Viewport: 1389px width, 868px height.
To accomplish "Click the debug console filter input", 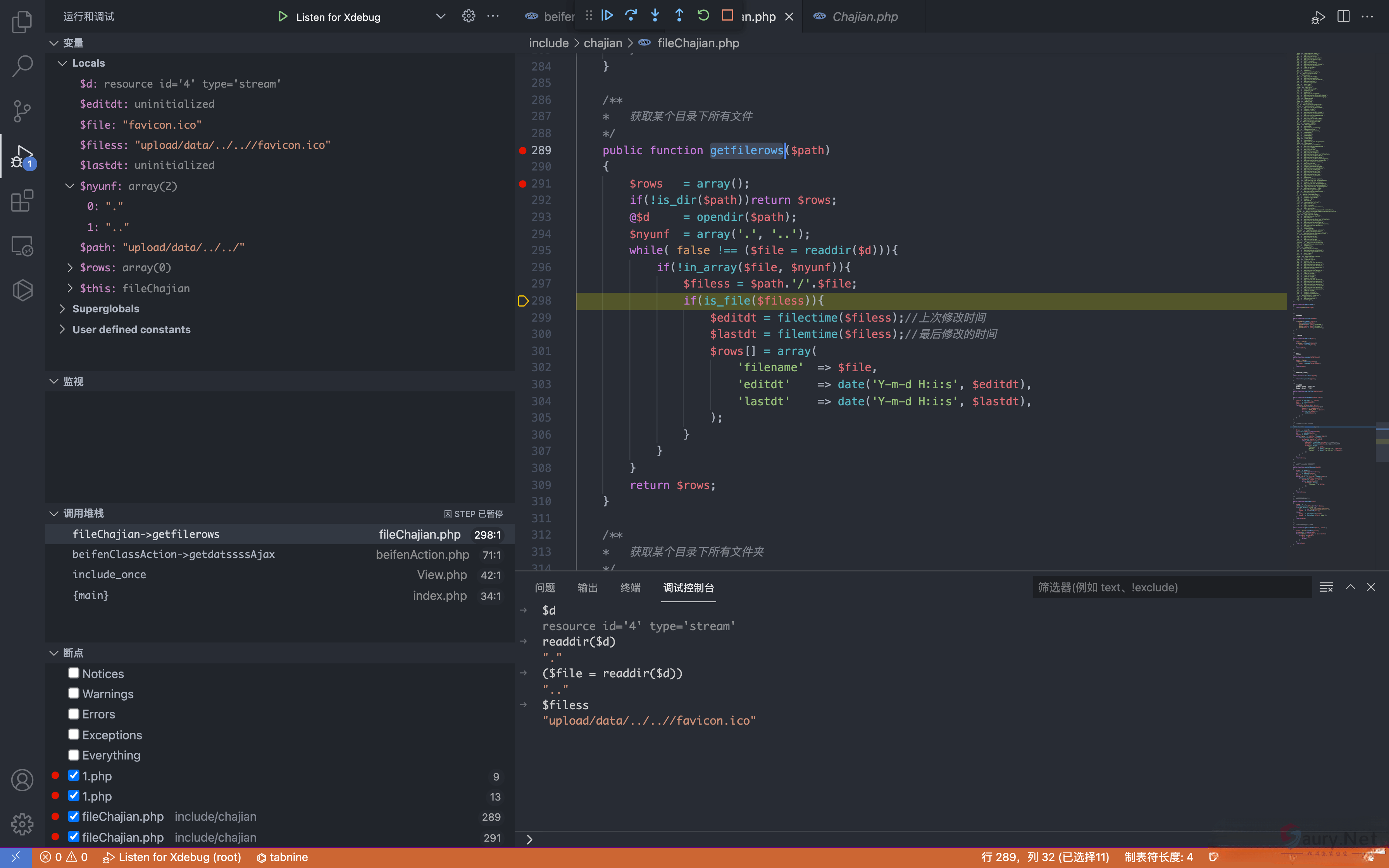I will pos(1171,587).
